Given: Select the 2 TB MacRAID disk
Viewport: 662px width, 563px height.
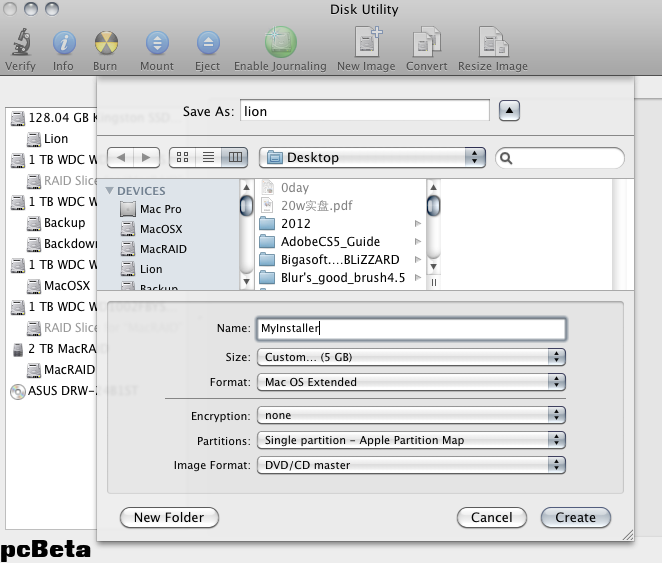Looking at the screenshot, I should pos(54,349).
